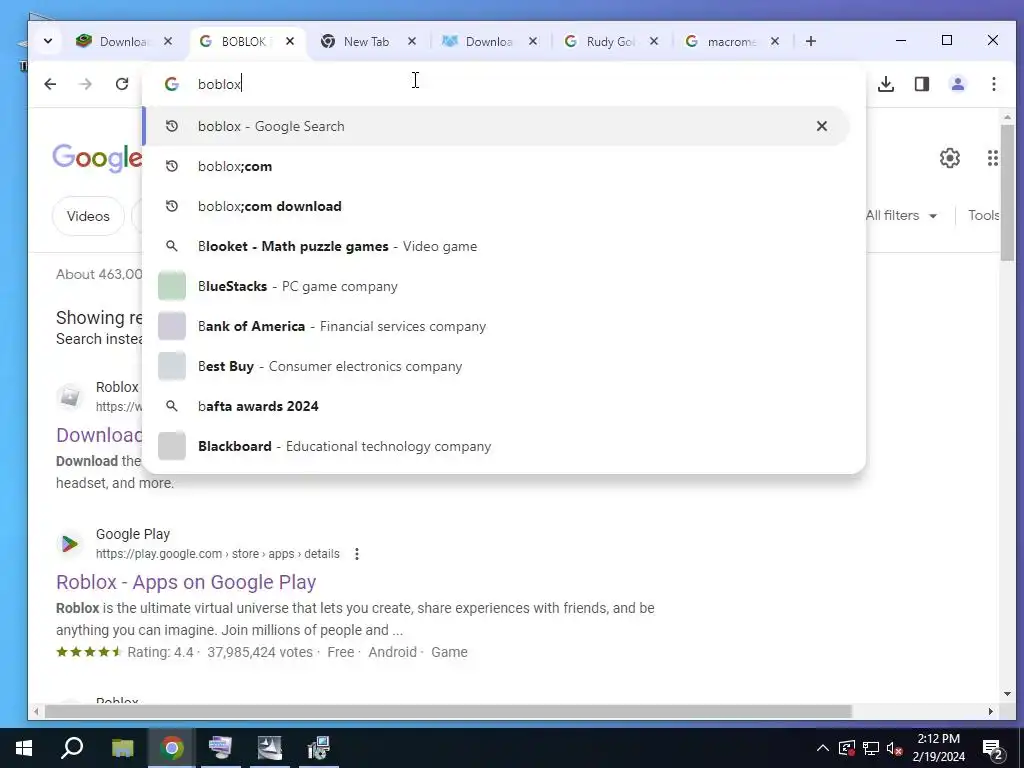Screen dimensions: 1024x768
Task: Select the Videos filter chip
Action: tap(88, 216)
